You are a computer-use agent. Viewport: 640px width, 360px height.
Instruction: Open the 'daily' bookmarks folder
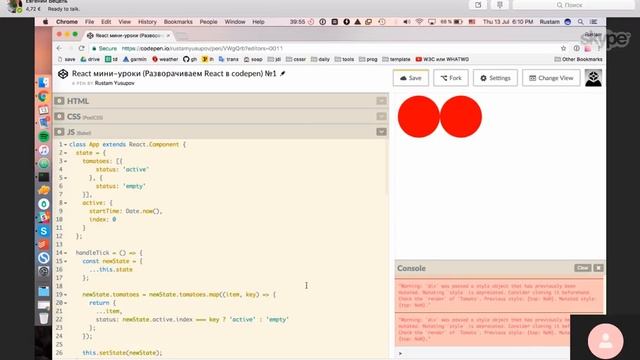[x=320, y=59]
